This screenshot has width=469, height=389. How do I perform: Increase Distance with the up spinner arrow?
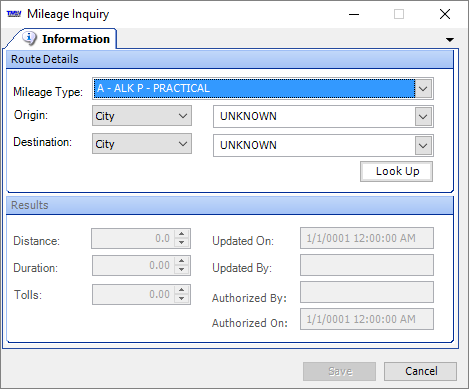[181, 234]
